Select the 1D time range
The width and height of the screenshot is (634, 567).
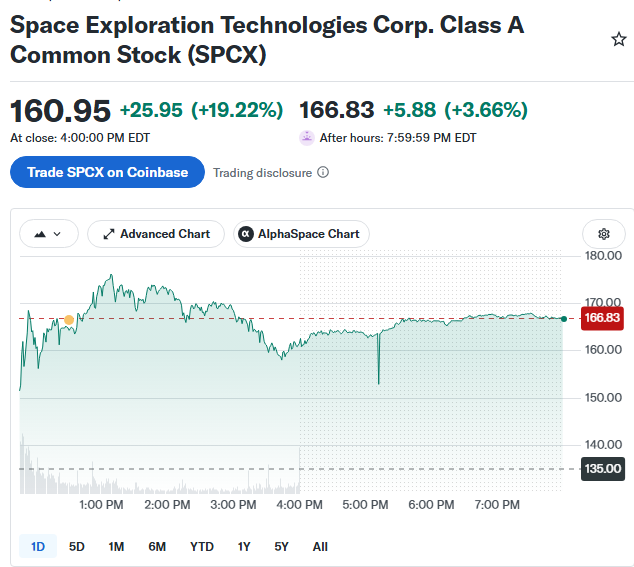click(38, 546)
